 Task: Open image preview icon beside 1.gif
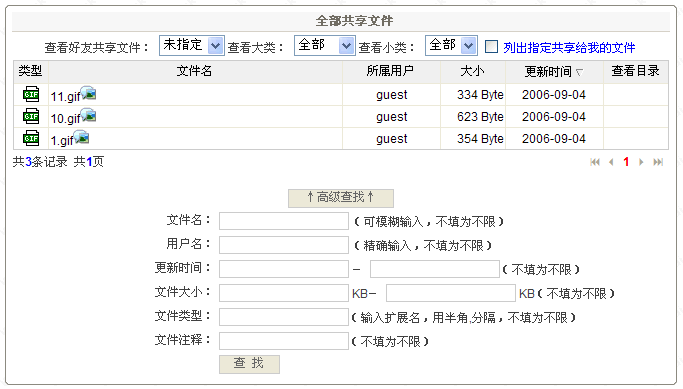coord(81,137)
